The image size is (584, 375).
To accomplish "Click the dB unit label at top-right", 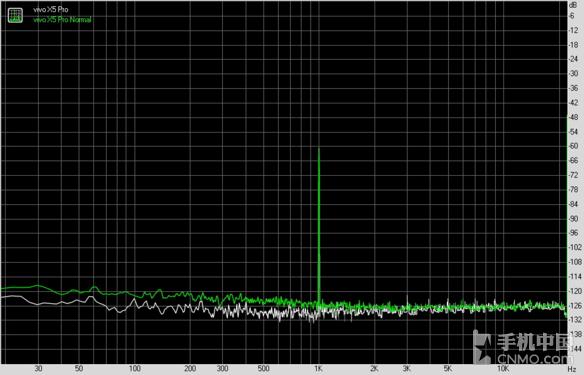I will [x=573, y=5].
